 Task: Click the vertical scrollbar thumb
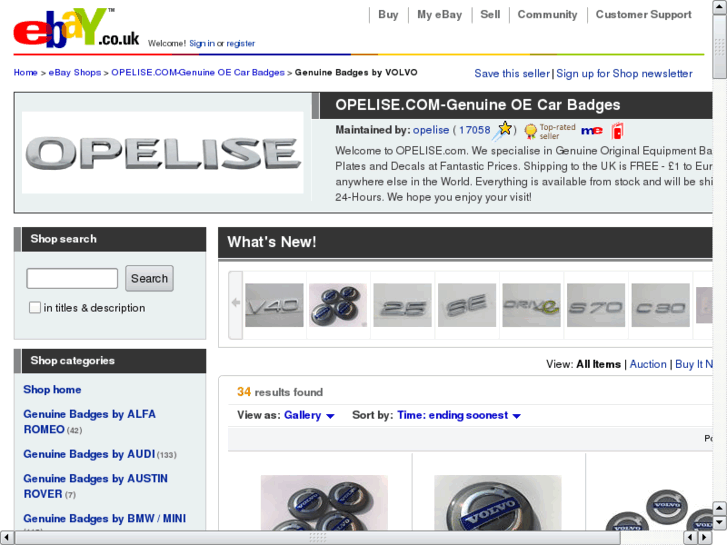click(x=720, y=47)
